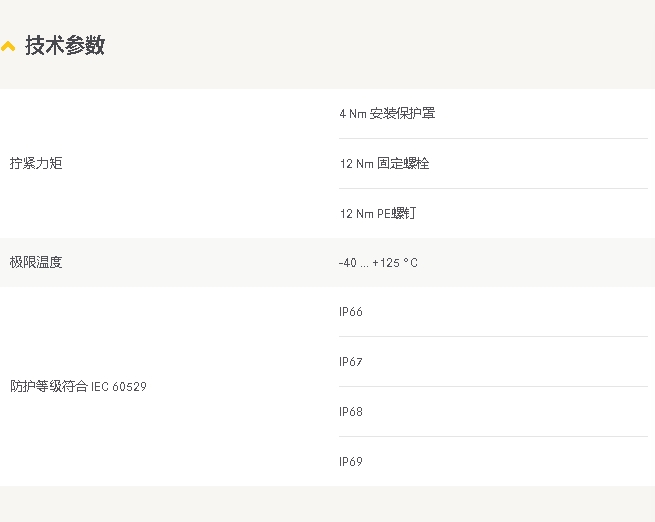The image size is (655, 522).
Task: Select the 防护等级符合 IEC 60529 label
Action: click(x=78, y=386)
